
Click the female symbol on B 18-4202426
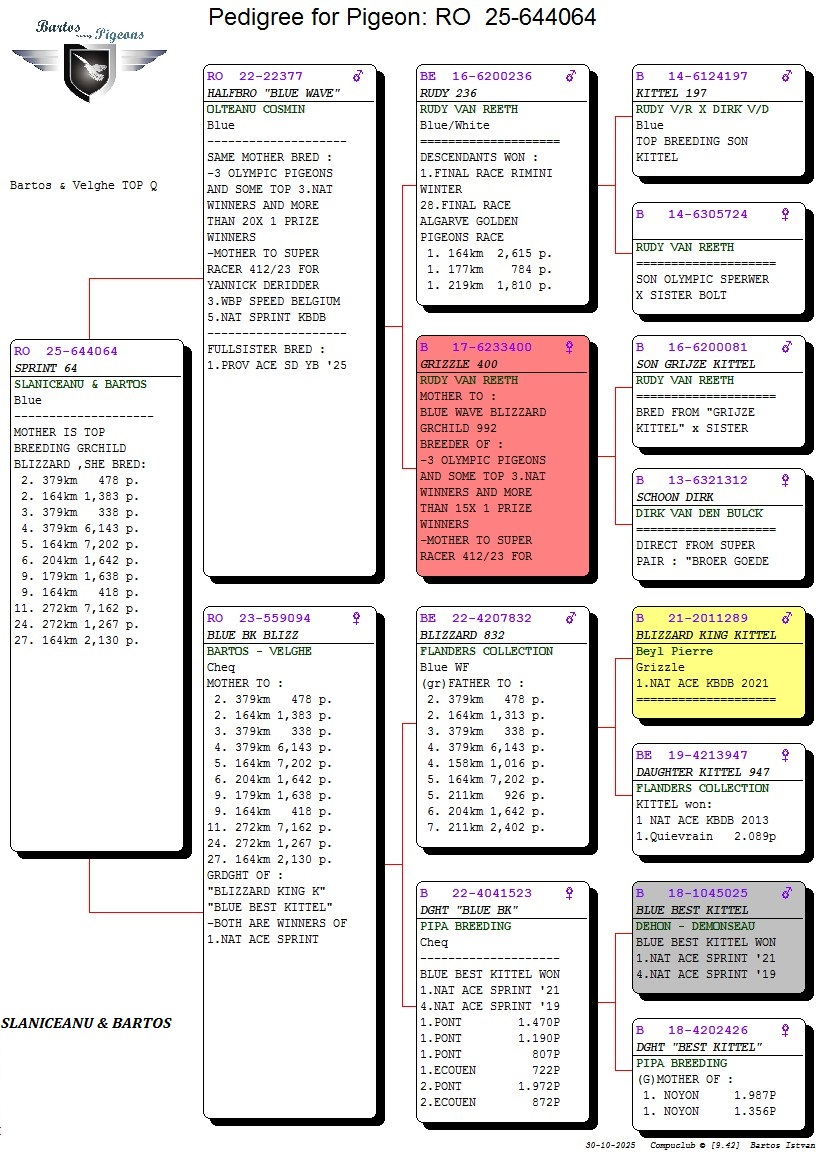point(786,1030)
